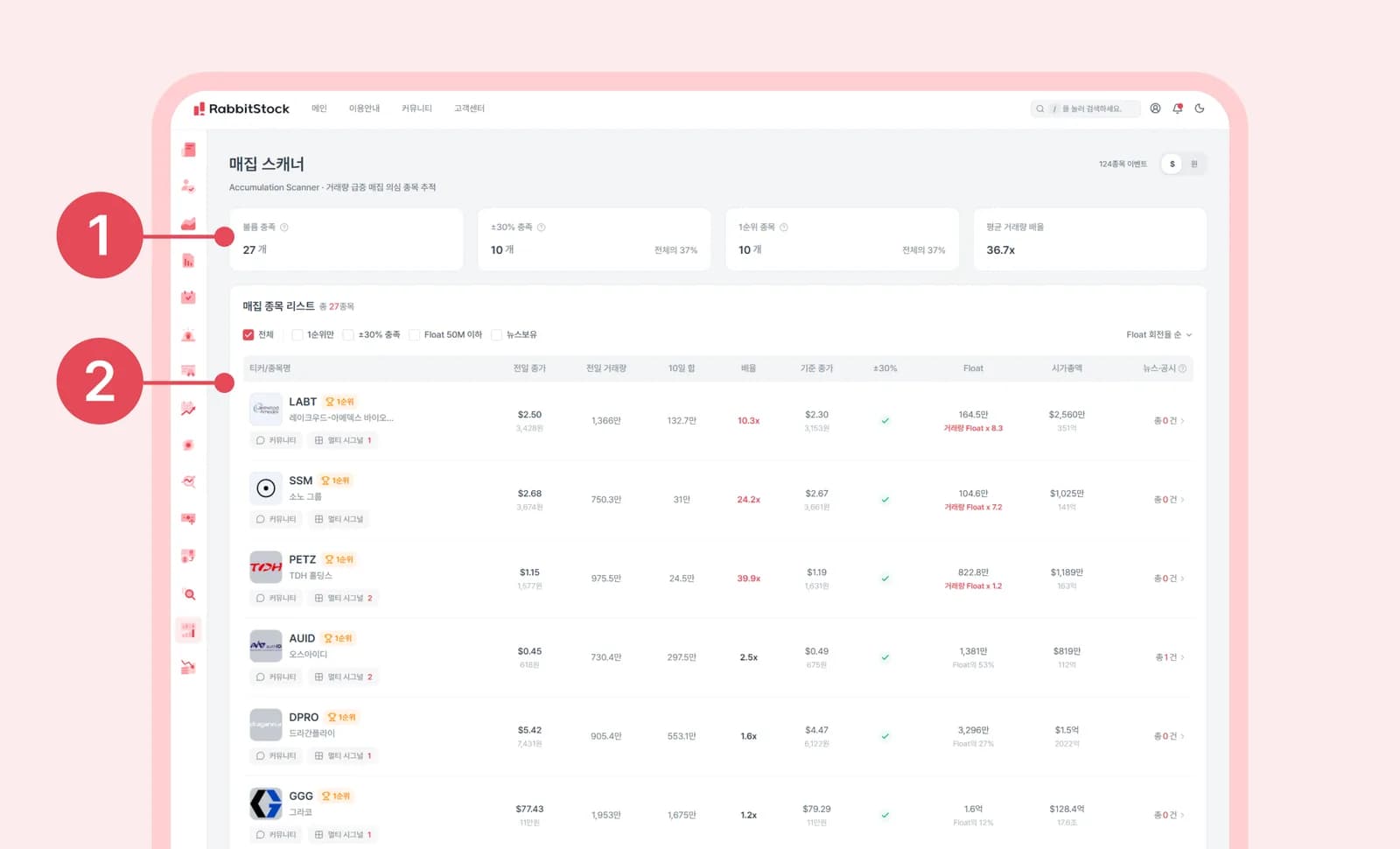Click help icon next to 볼륨 충족
The width and height of the screenshot is (1400, 849).
(x=284, y=228)
